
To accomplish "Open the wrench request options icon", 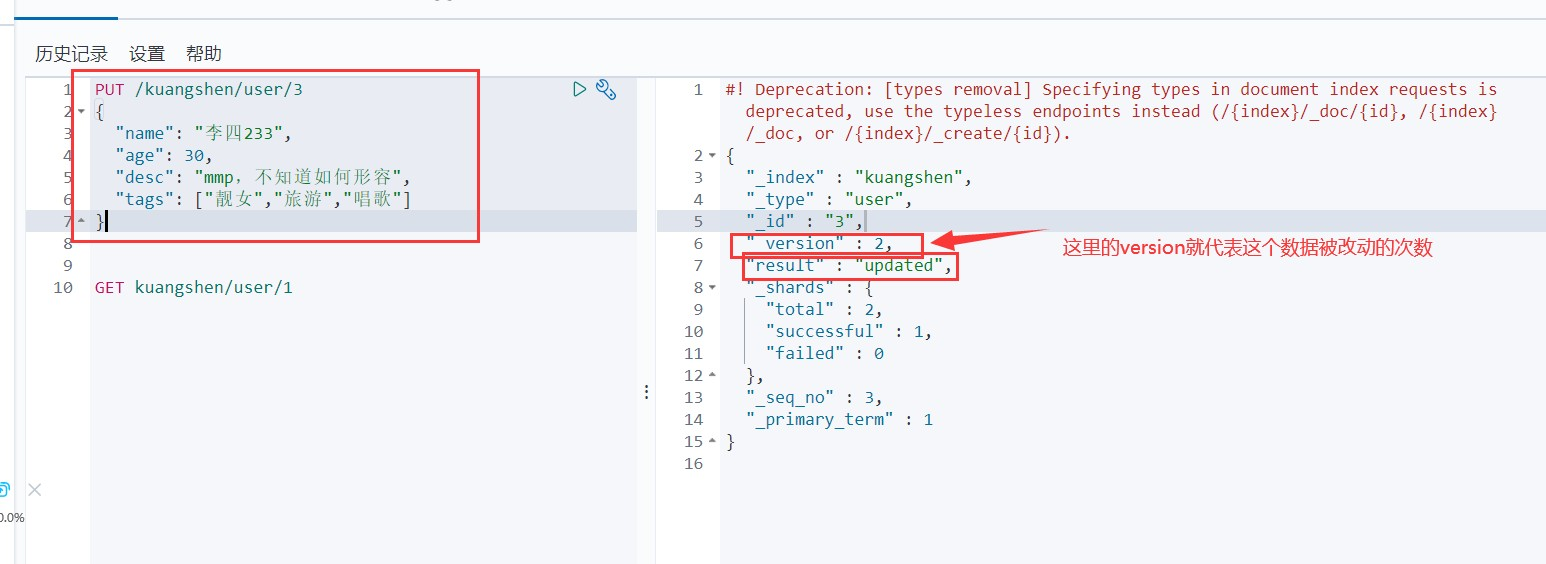I will (605, 90).
